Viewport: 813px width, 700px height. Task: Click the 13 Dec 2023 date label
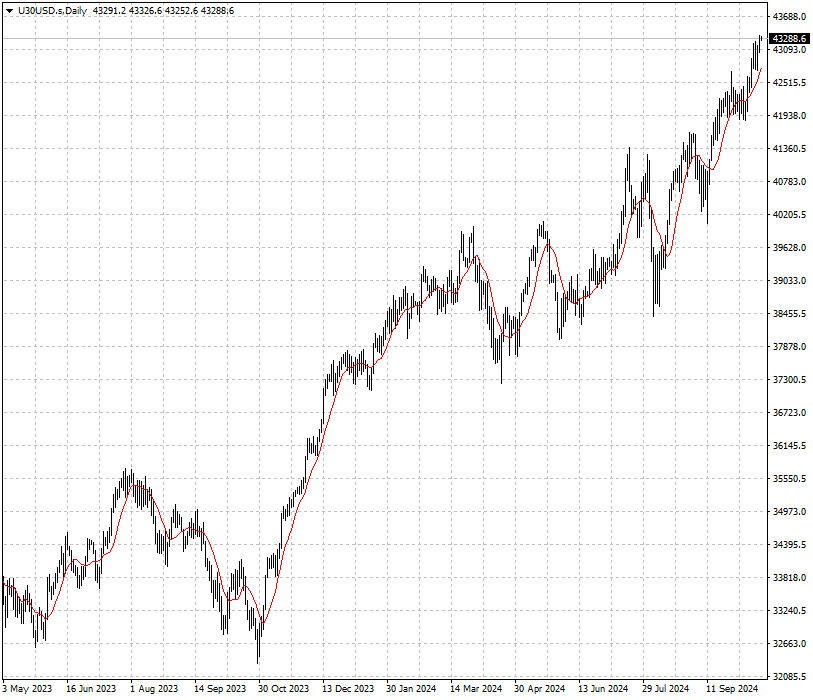tap(348, 689)
